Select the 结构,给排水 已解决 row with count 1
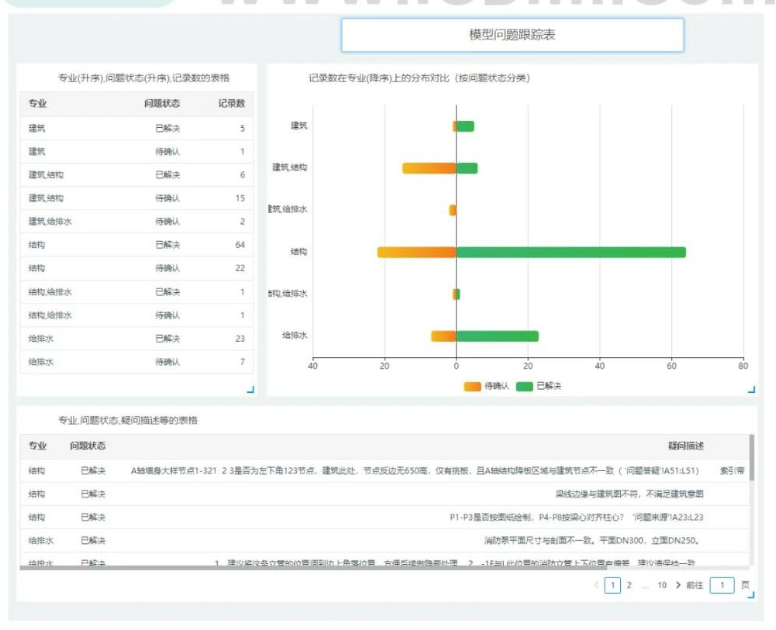Image resolution: width=776 pixels, height=630 pixels. (x=137, y=291)
